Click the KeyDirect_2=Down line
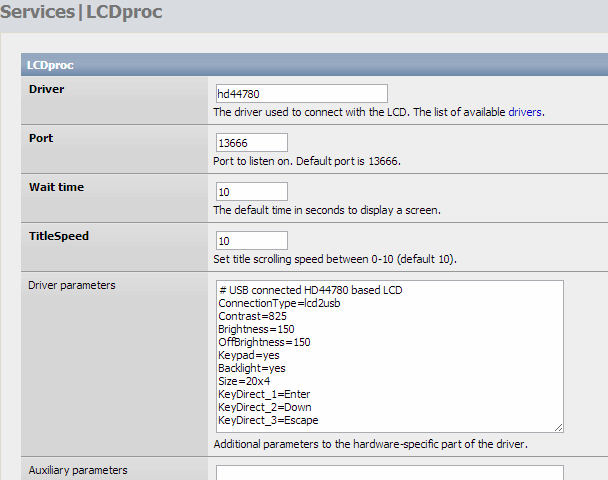This screenshot has height=480, width=608. pyautogui.click(x=265, y=407)
